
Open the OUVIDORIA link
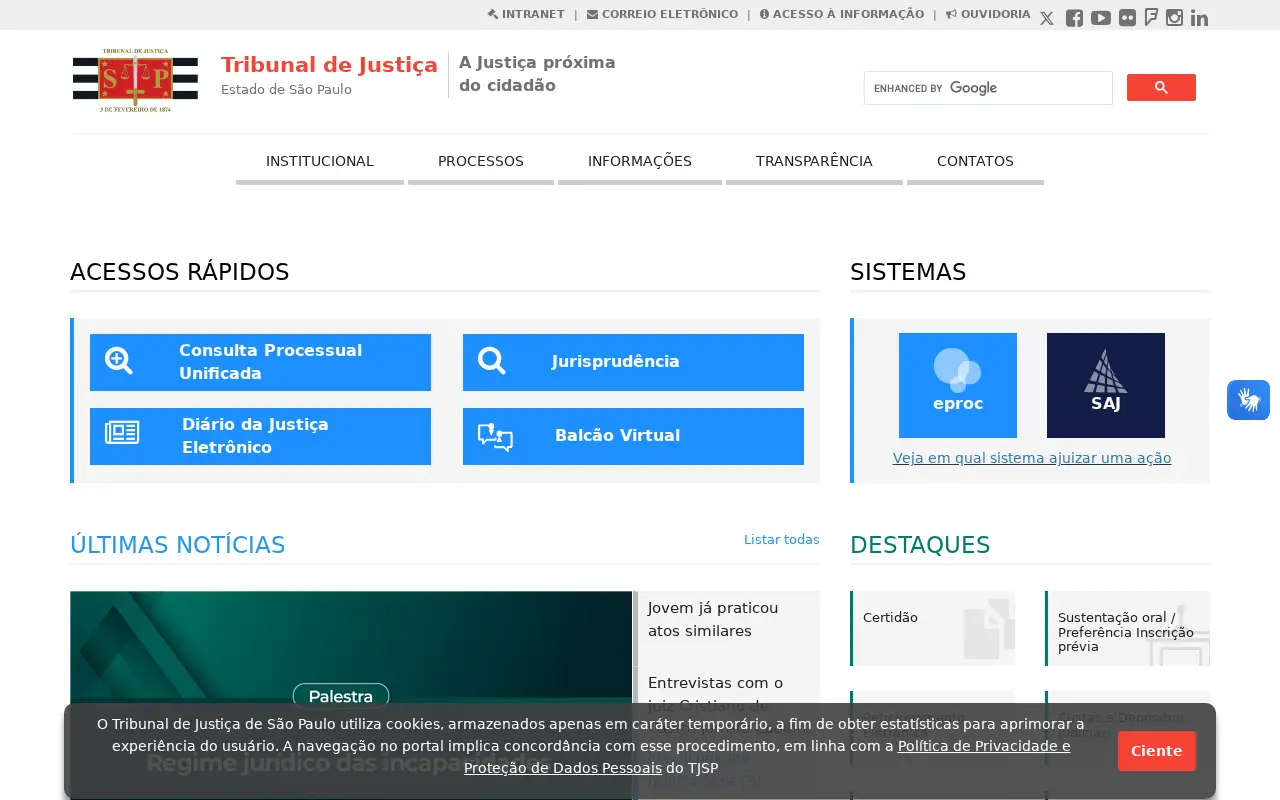point(988,14)
